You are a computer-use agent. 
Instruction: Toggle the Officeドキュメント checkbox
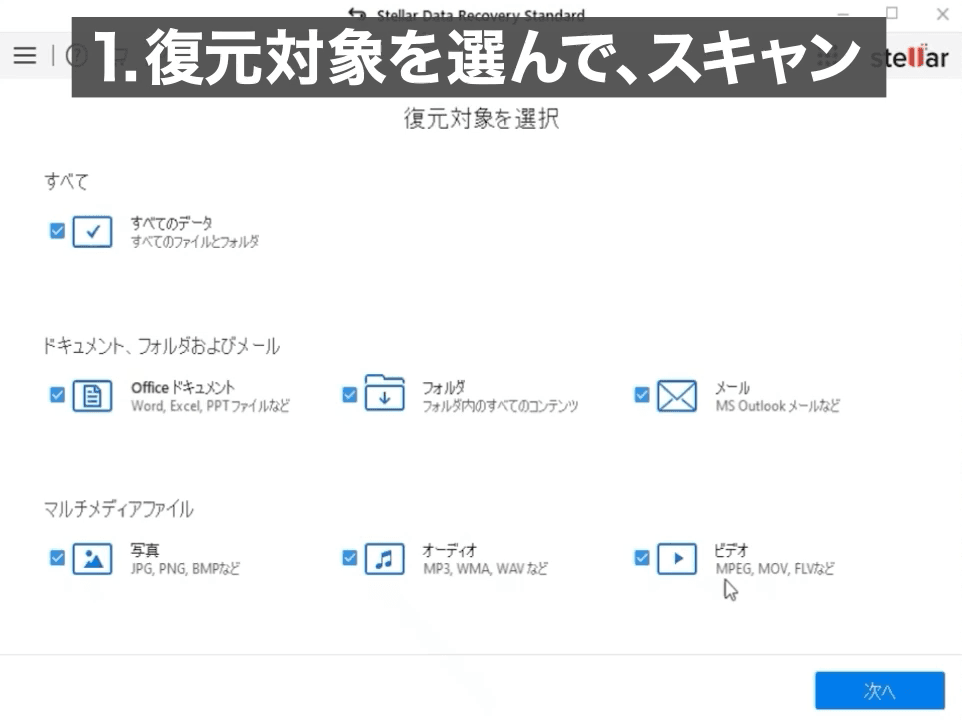[57, 394]
